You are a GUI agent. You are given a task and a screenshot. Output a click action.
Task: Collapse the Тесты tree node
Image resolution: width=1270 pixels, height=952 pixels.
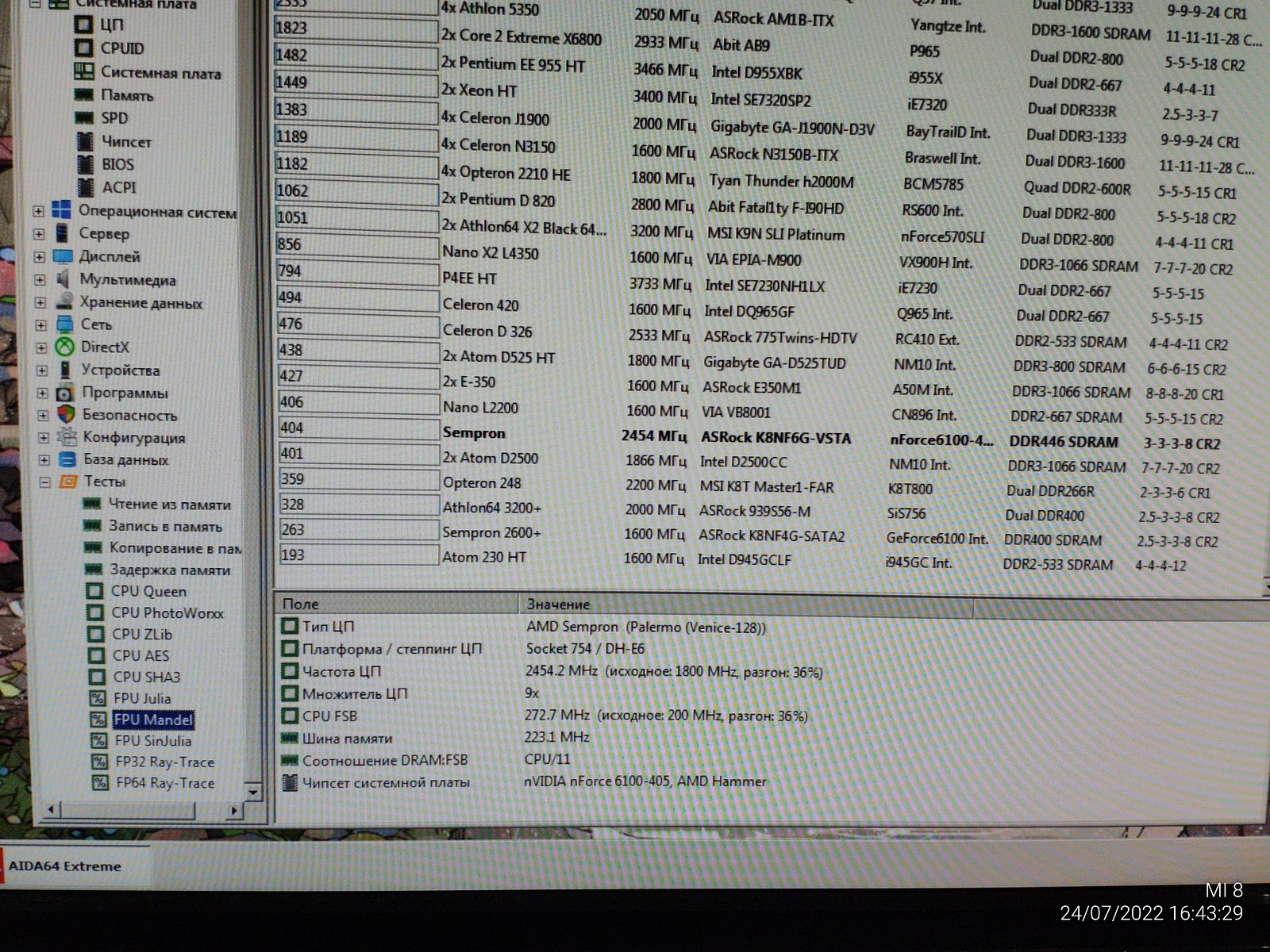45,482
